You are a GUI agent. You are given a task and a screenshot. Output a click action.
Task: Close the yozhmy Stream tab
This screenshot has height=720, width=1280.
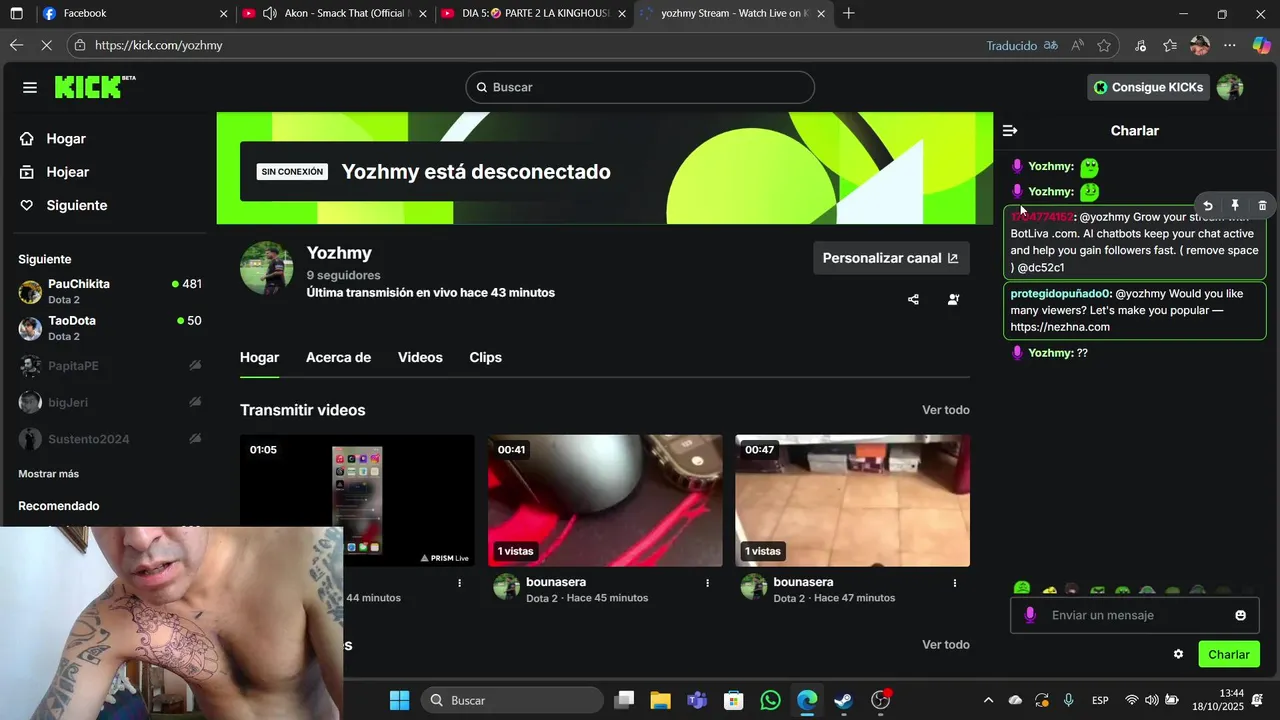(x=821, y=13)
